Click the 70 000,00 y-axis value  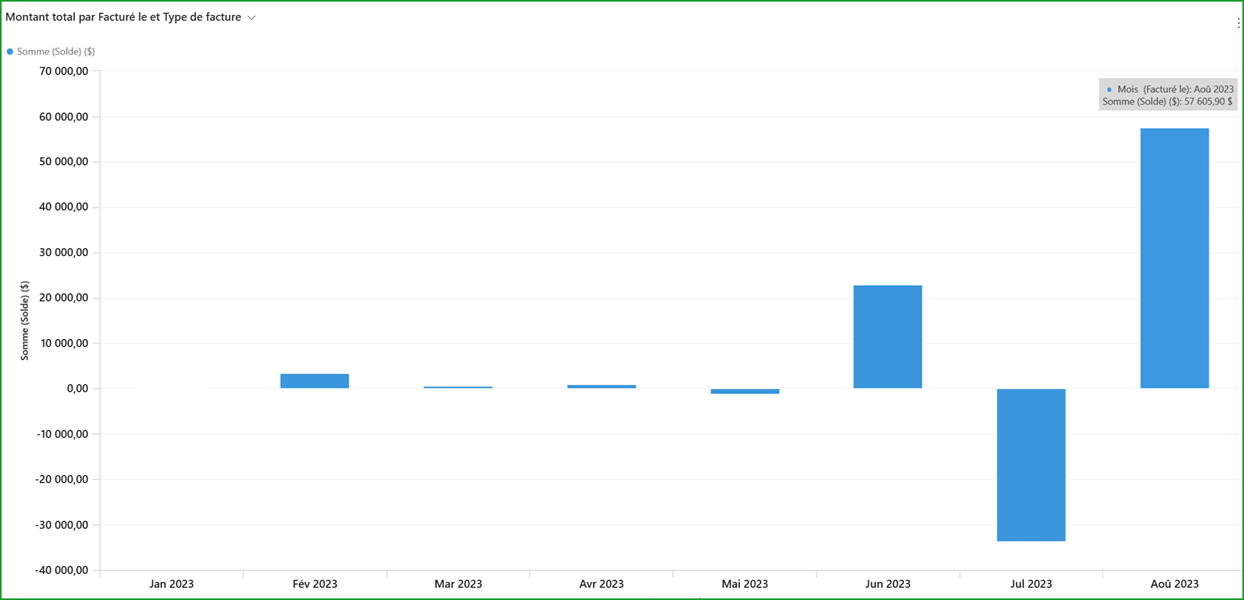point(62,71)
